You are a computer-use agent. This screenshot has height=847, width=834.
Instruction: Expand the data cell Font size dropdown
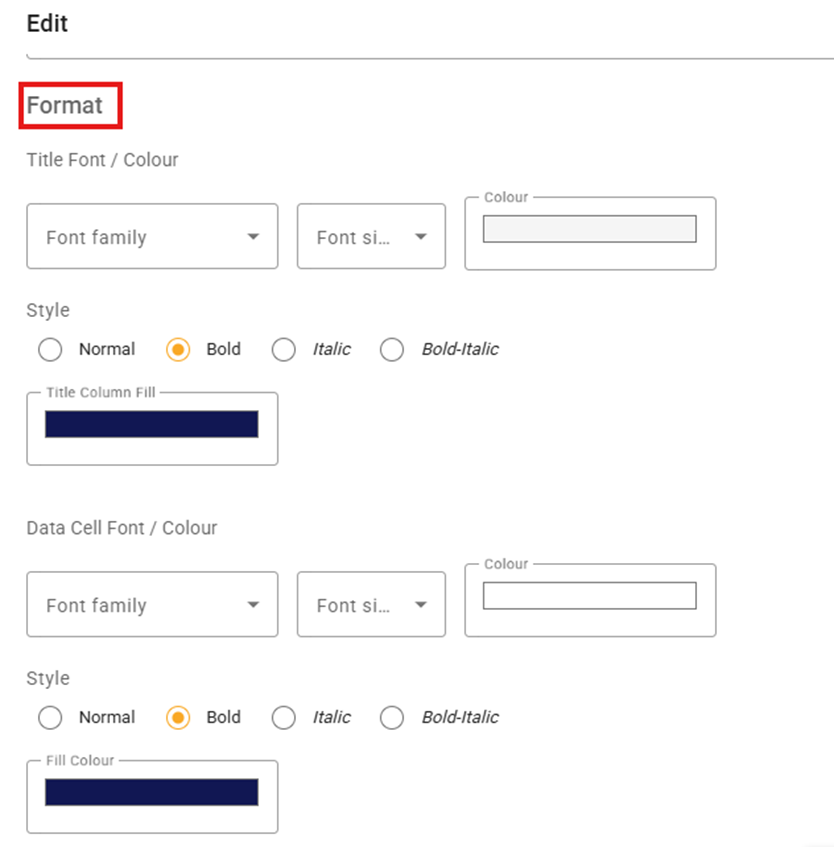(x=371, y=604)
